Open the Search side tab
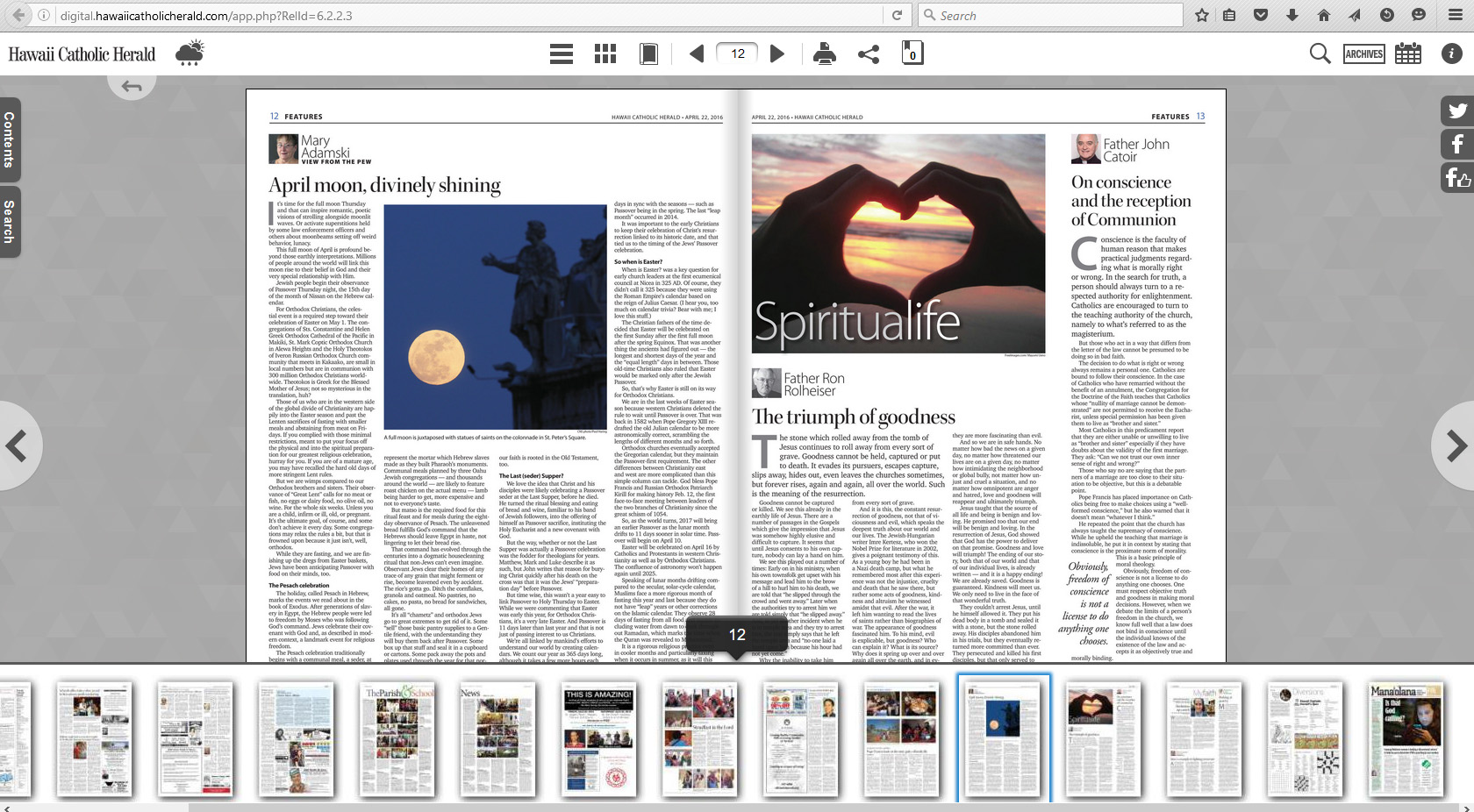1474x812 pixels. pos(10,221)
